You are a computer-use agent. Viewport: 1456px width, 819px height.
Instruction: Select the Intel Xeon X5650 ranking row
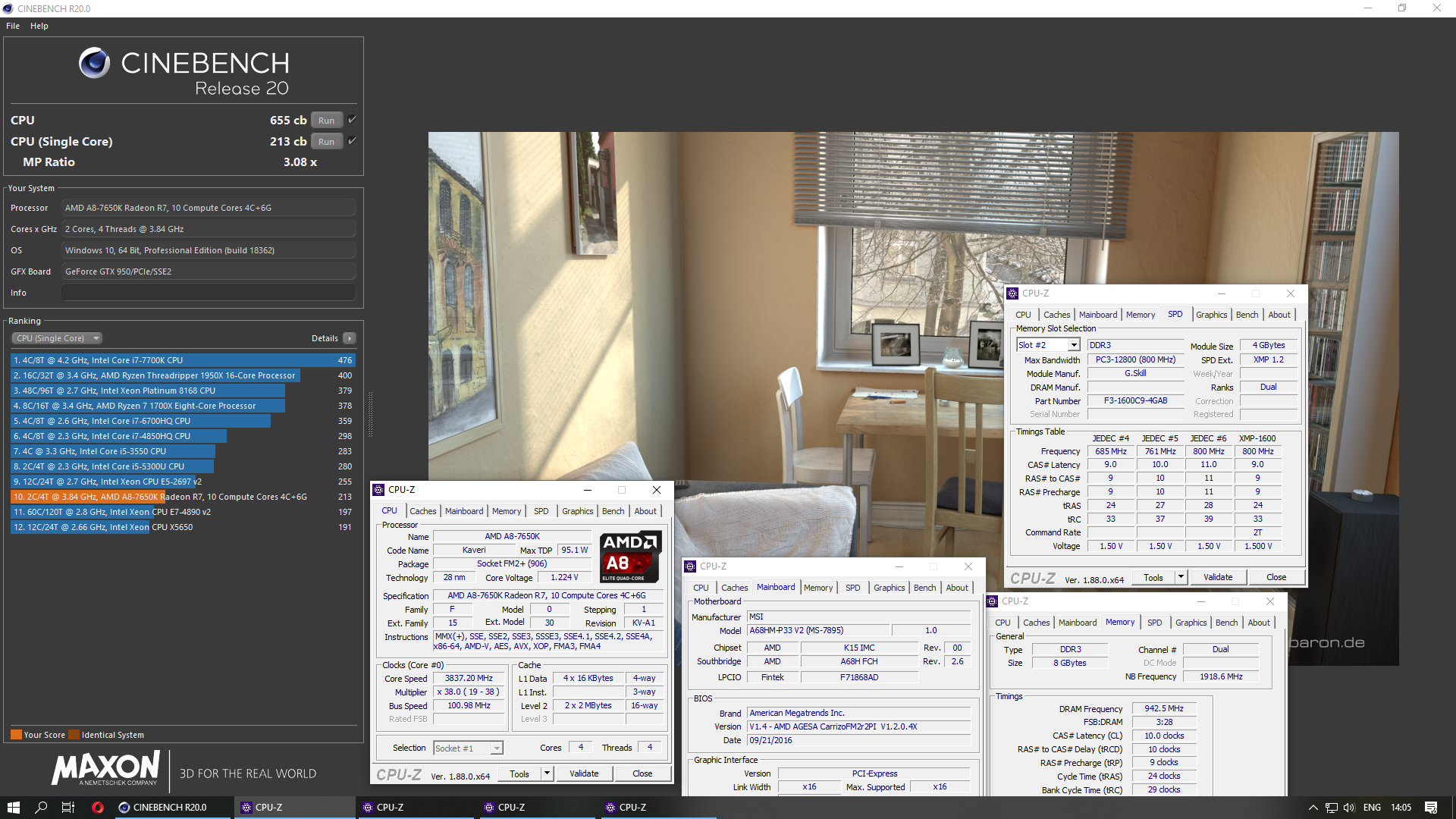click(x=183, y=527)
